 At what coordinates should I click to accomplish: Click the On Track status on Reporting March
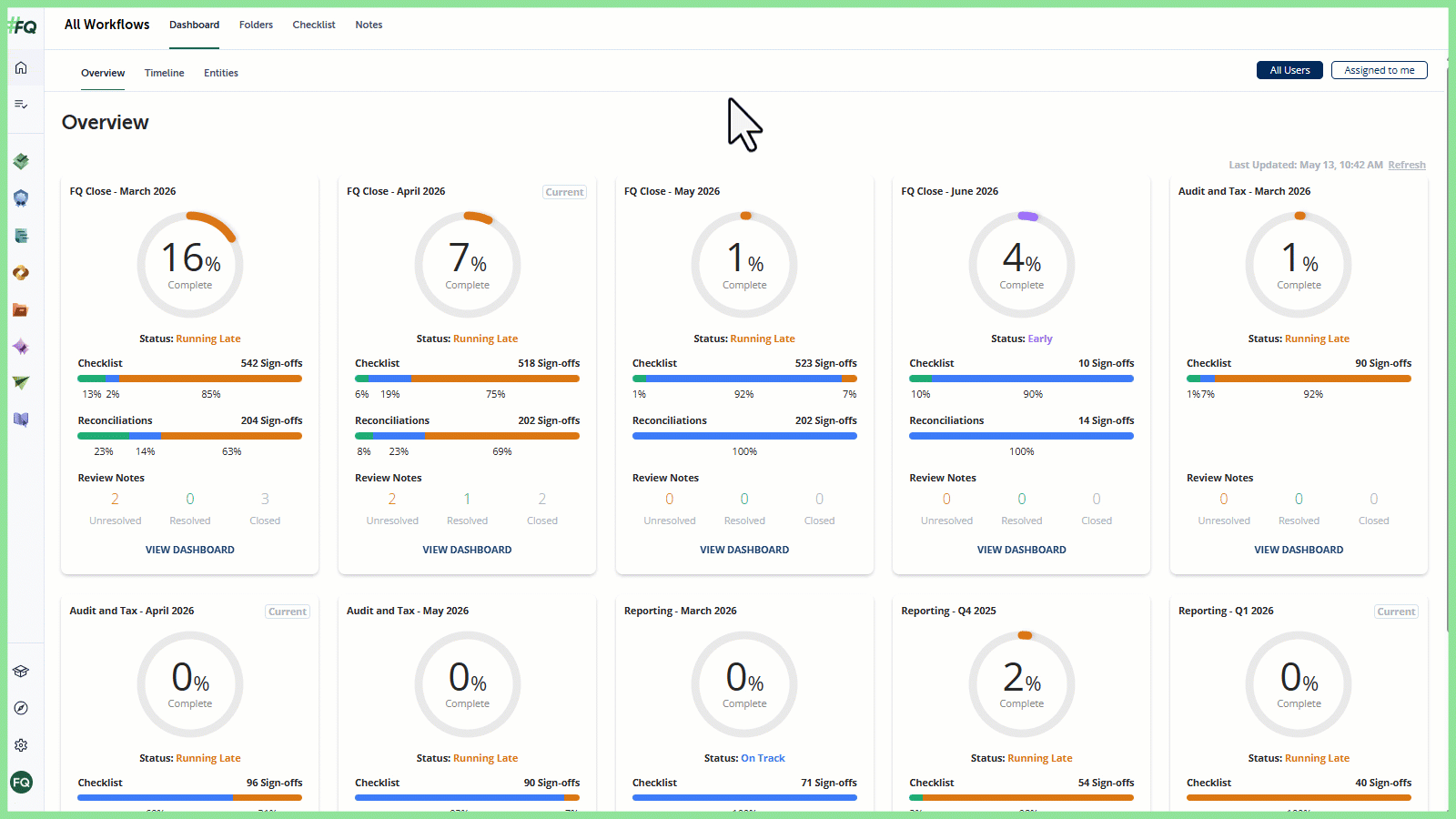[x=763, y=758]
